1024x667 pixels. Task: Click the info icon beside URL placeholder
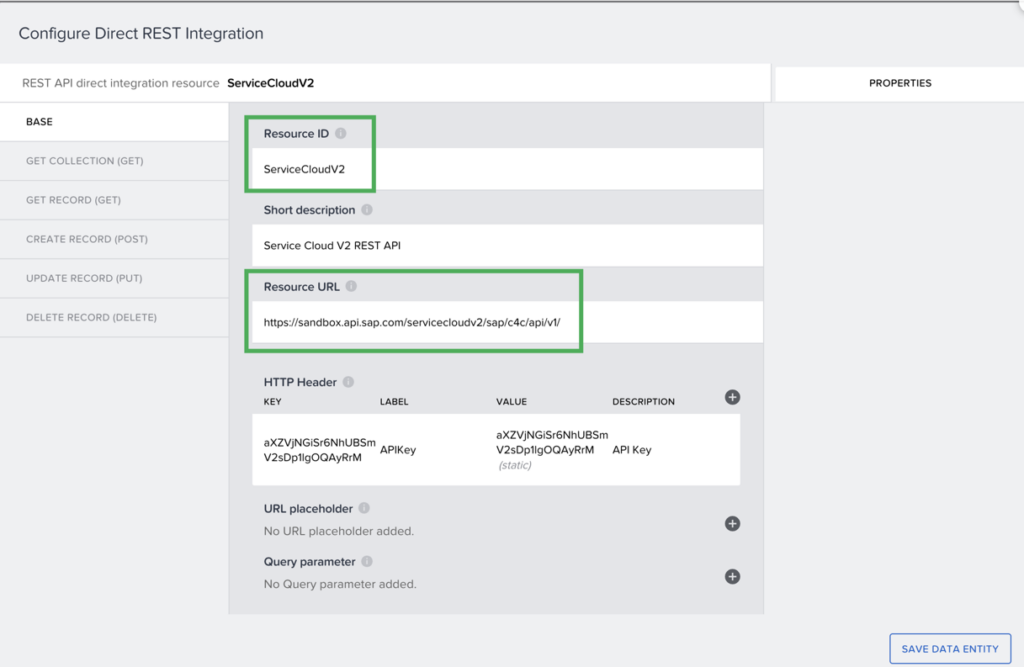(364, 509)
